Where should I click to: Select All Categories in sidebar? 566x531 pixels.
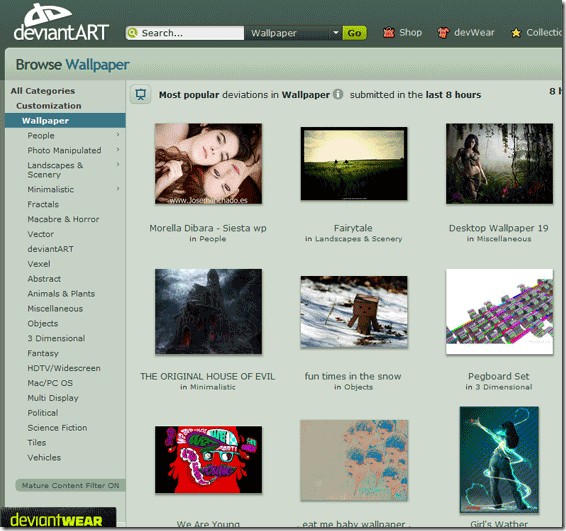point(43,91)
